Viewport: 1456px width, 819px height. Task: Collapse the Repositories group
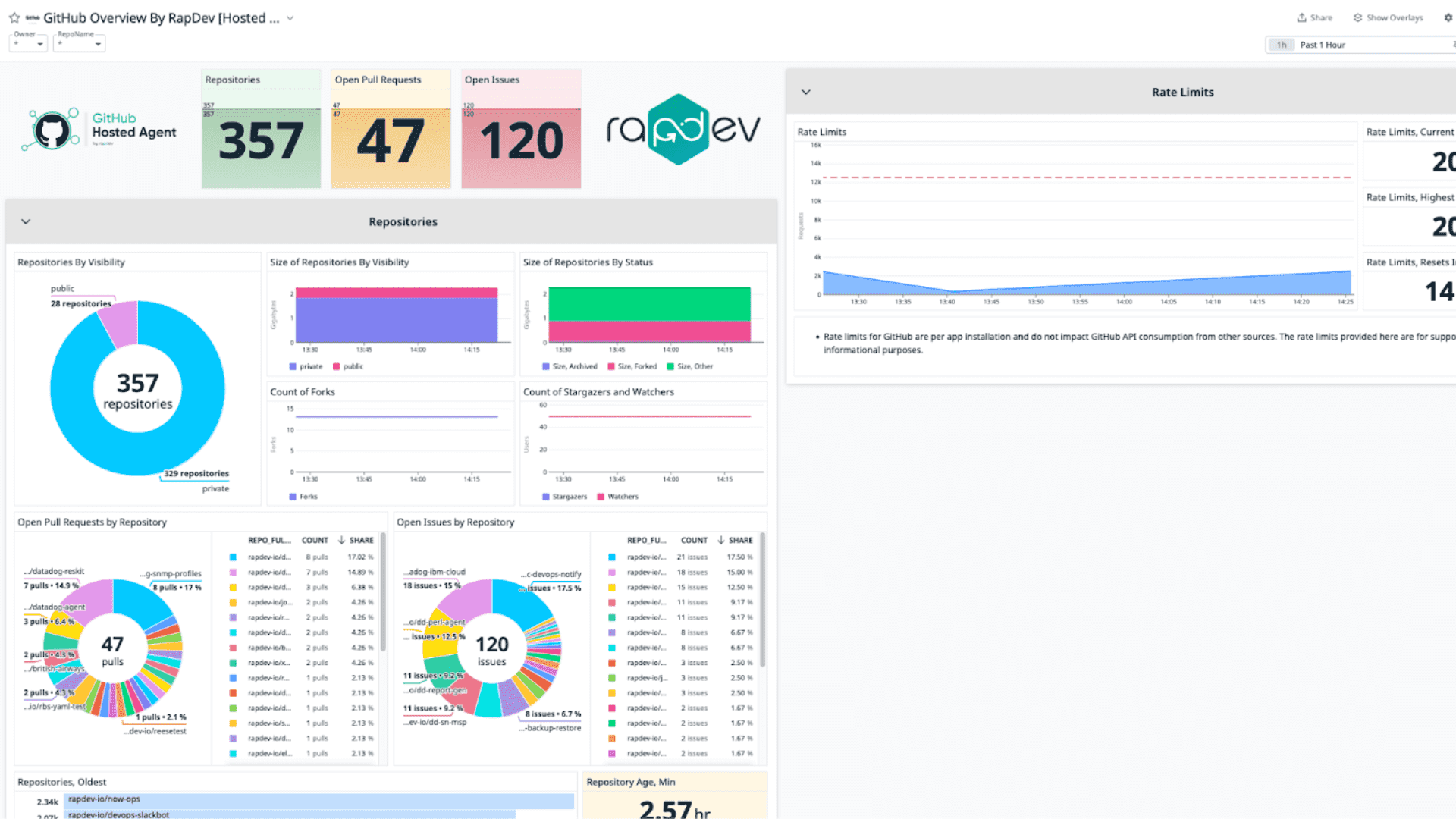tap(26, 221)
